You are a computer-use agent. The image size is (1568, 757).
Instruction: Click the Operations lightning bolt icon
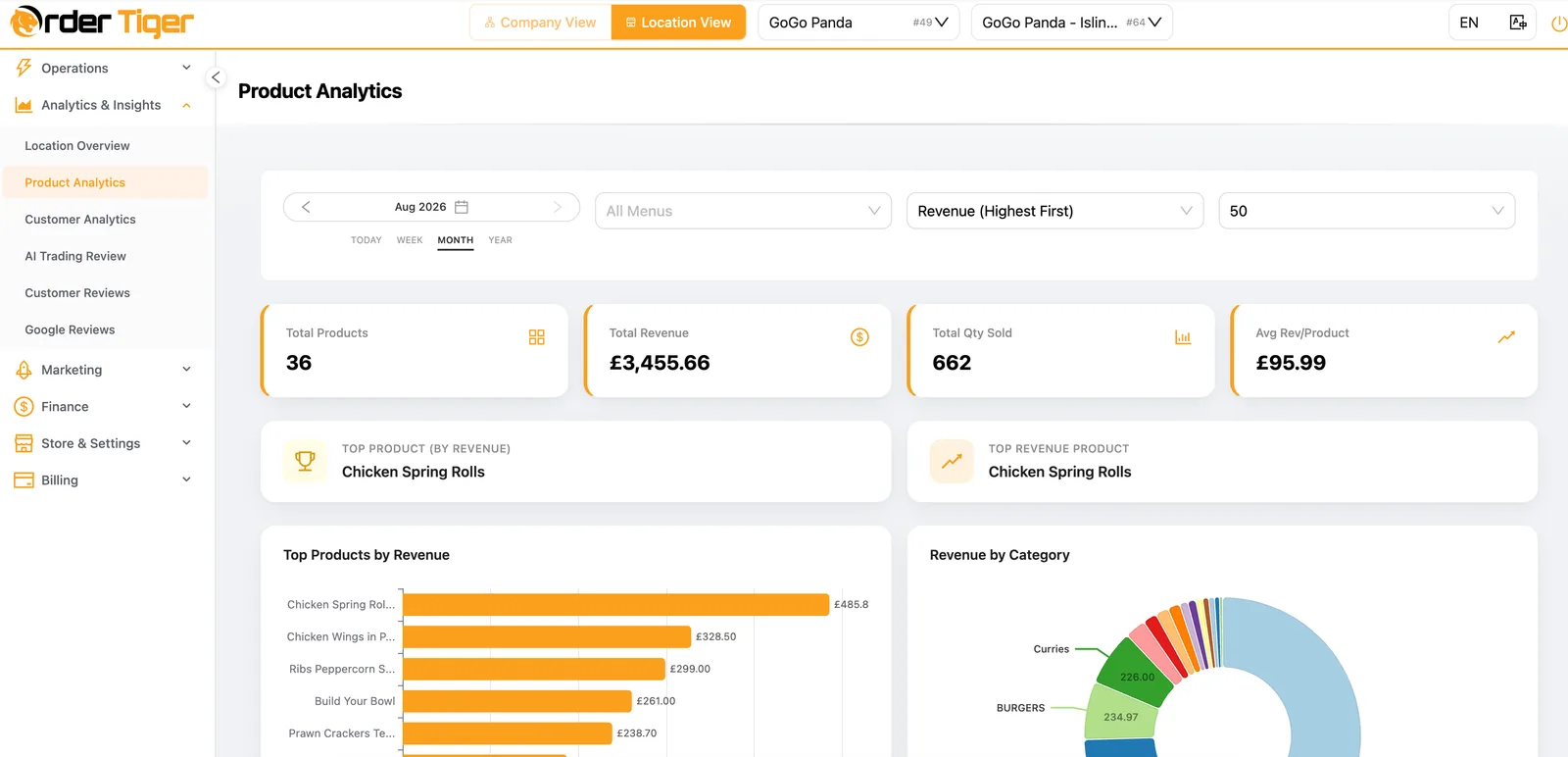24,68
